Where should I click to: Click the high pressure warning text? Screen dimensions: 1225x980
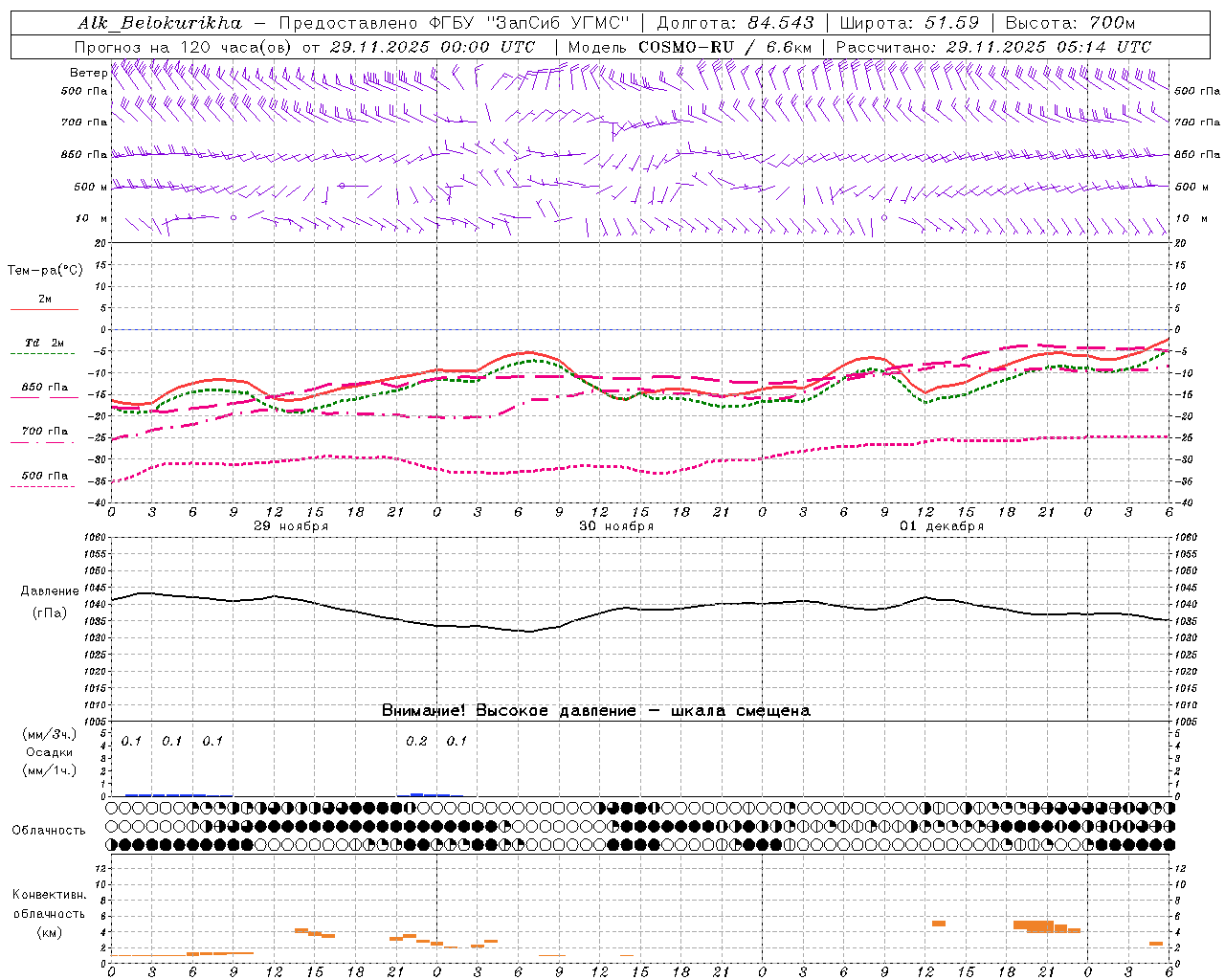pyautogui.click(x=596, y=711)
